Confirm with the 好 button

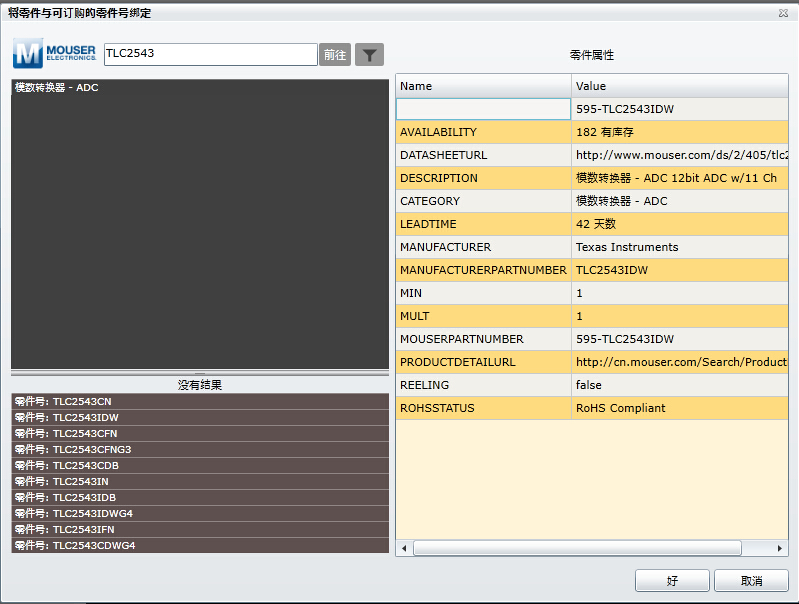(x=672, y=581)
